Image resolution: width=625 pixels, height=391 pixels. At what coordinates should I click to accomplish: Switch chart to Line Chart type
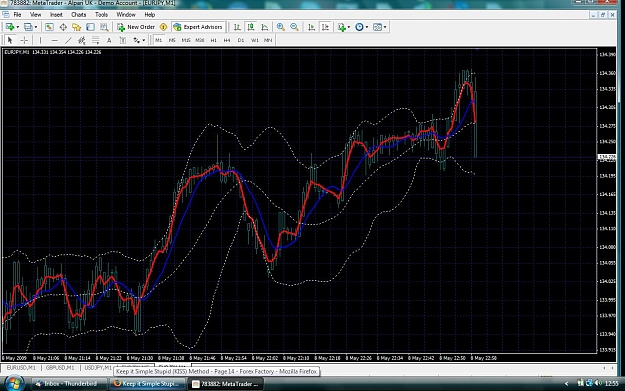[x=265, y=27]
